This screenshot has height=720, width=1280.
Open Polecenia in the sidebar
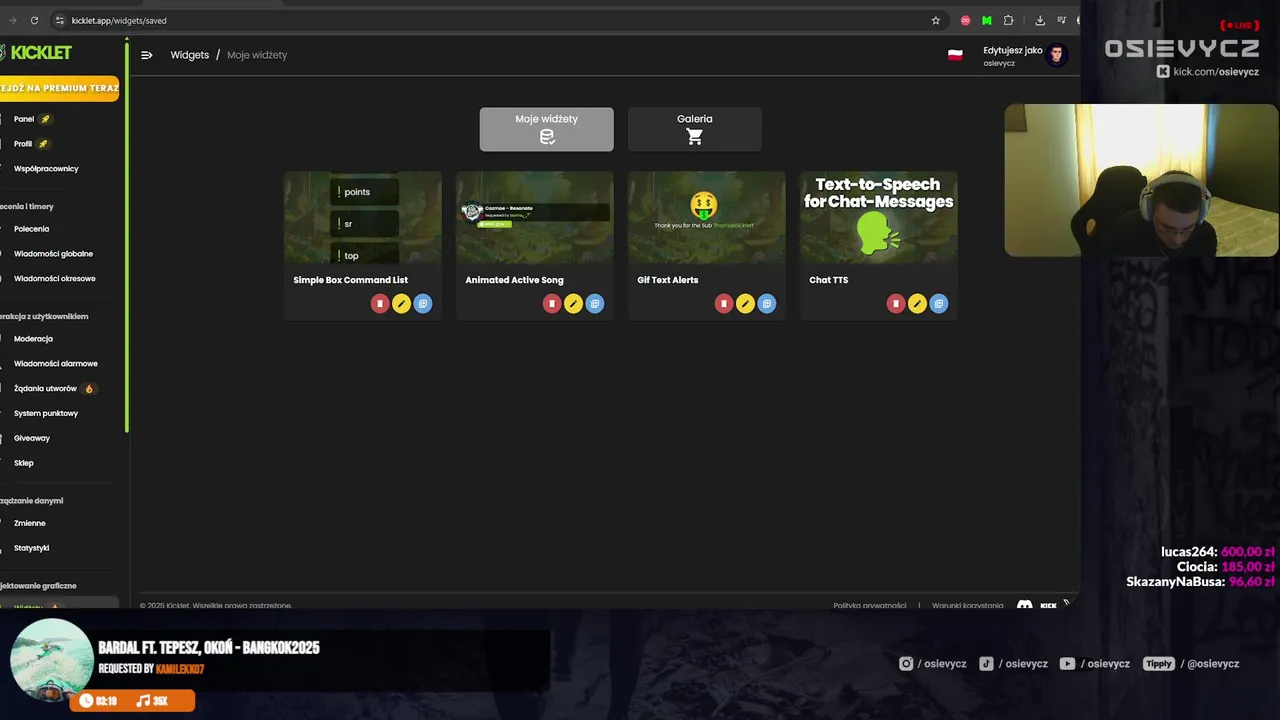click(31, 229)
